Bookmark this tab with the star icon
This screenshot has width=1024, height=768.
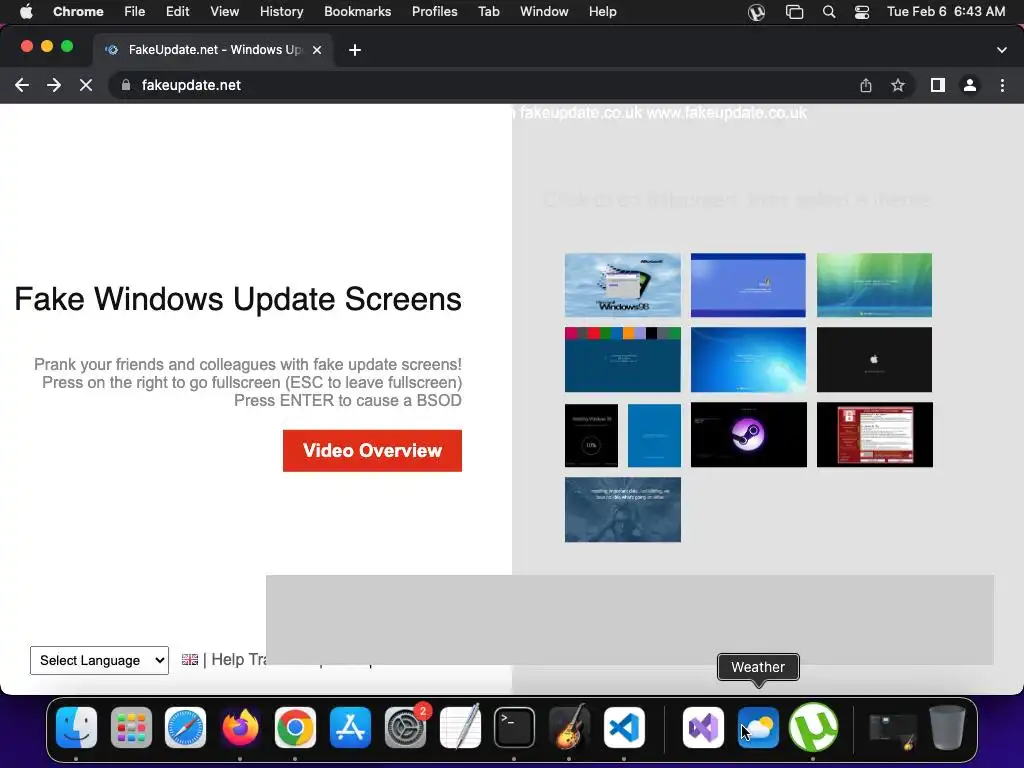898,85
